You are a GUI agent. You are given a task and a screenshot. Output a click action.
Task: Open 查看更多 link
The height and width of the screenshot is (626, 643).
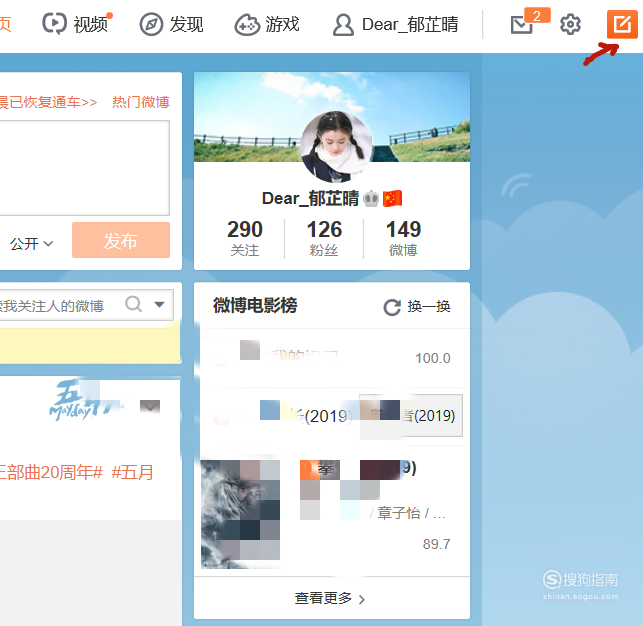329,599
